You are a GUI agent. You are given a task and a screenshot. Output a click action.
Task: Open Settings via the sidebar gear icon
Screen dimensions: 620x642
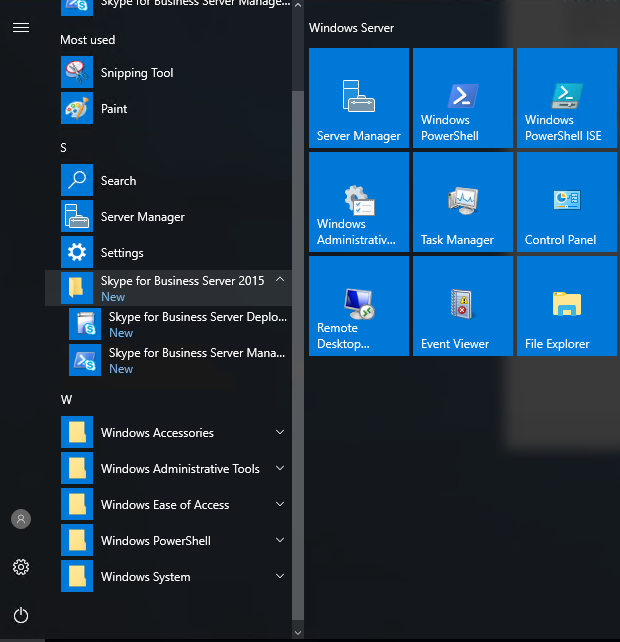(x=21, y=567)
